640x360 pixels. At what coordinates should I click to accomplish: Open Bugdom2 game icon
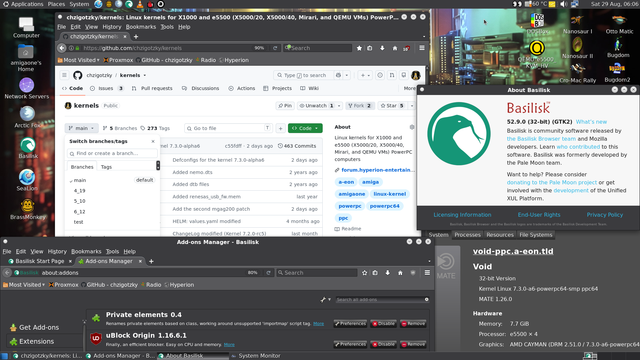click(x=617, y=72)
